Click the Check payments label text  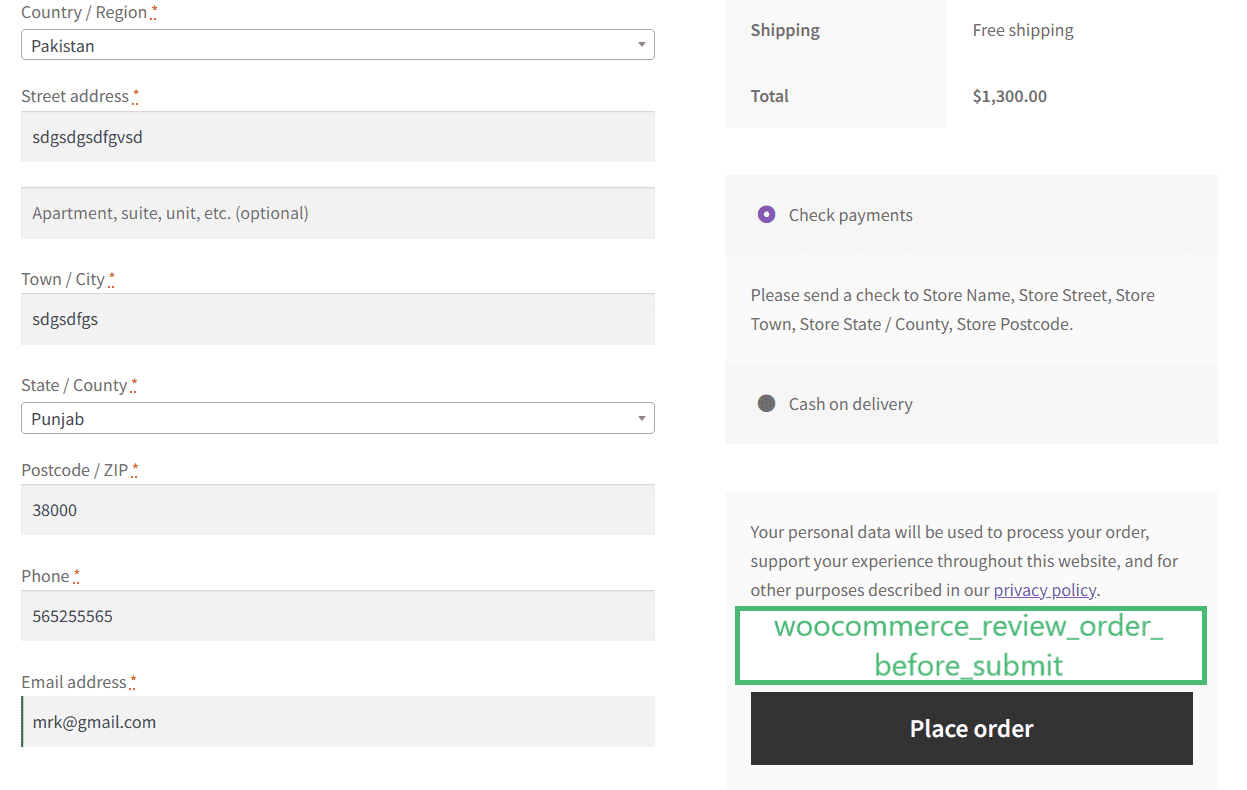tap(851, 215)
